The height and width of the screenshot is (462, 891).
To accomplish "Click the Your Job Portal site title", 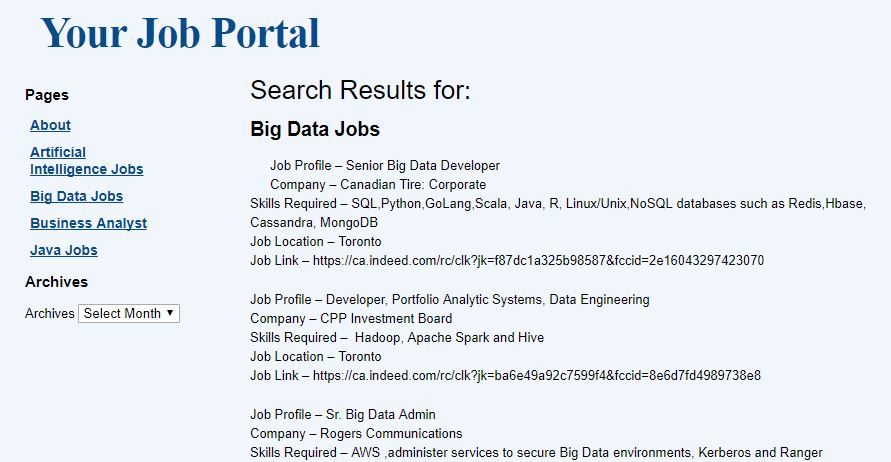I will (x=180, y=33).
